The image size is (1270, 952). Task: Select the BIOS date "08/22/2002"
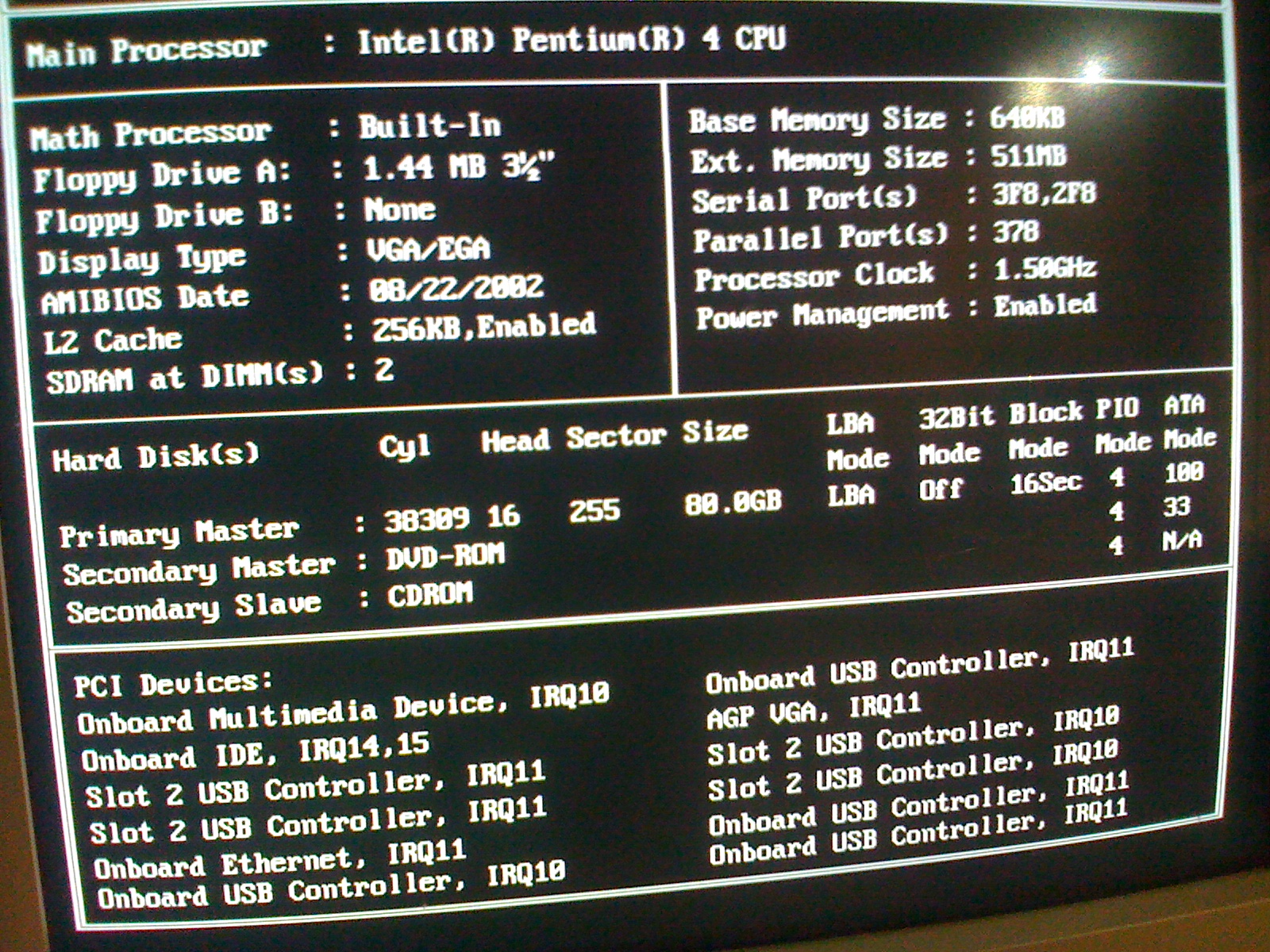(456, 287)
